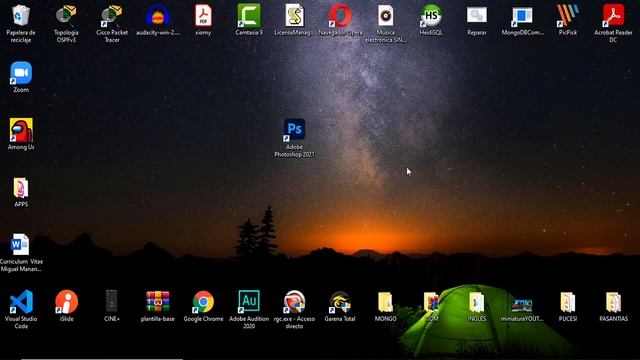
Task: Click the LicenseManag... icon
Action: 294,16
